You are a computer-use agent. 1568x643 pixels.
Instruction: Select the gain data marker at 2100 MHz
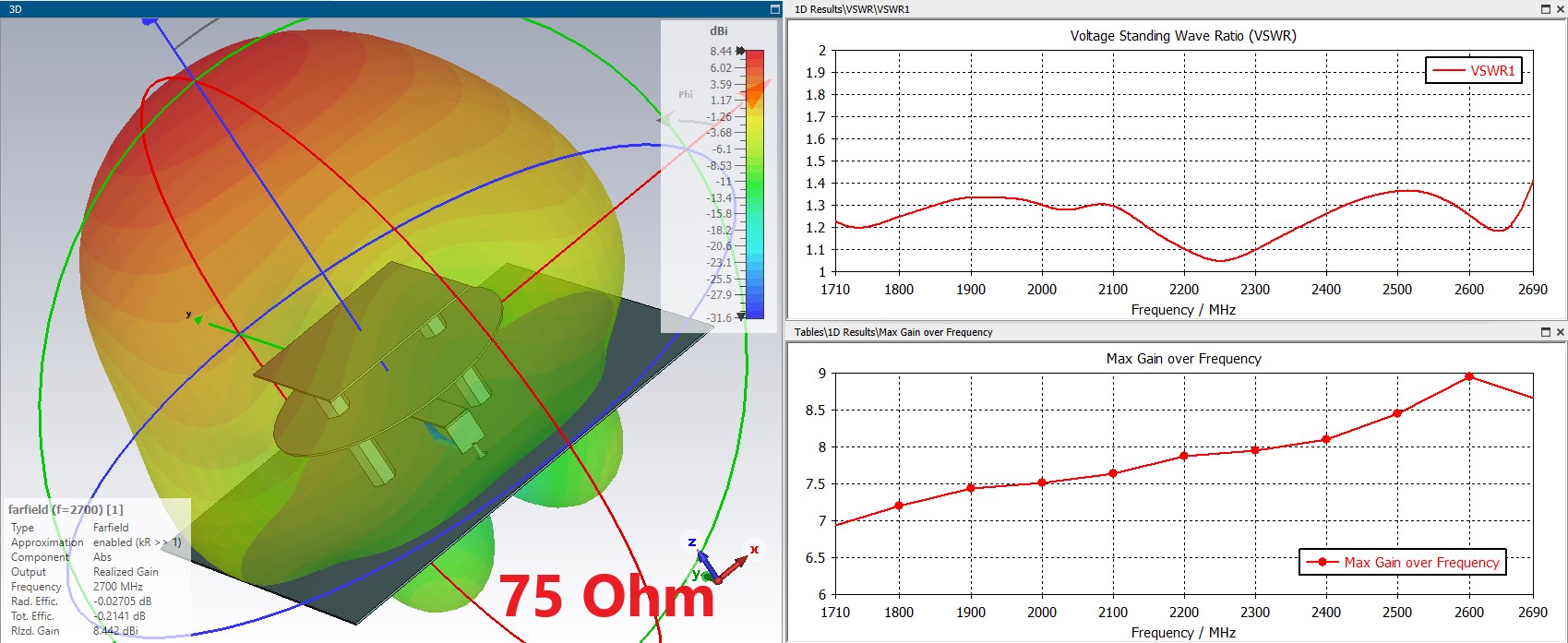(x=1113, y=473)
